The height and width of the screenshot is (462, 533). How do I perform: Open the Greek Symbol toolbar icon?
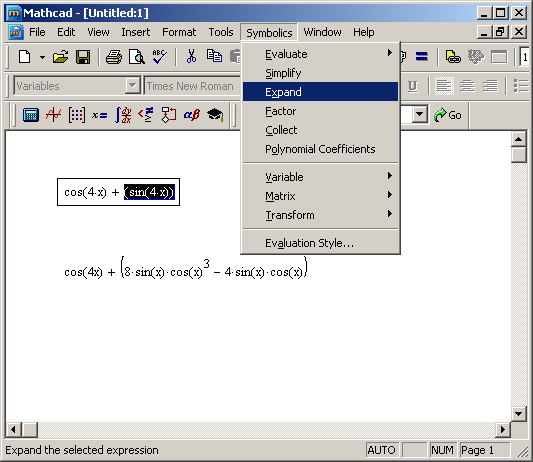[192, 115]
